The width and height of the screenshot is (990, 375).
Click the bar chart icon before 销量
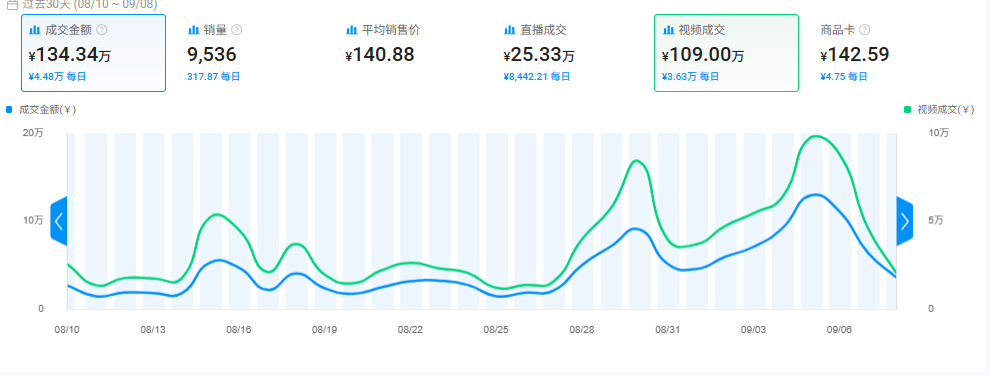click(x=193, y=30)
